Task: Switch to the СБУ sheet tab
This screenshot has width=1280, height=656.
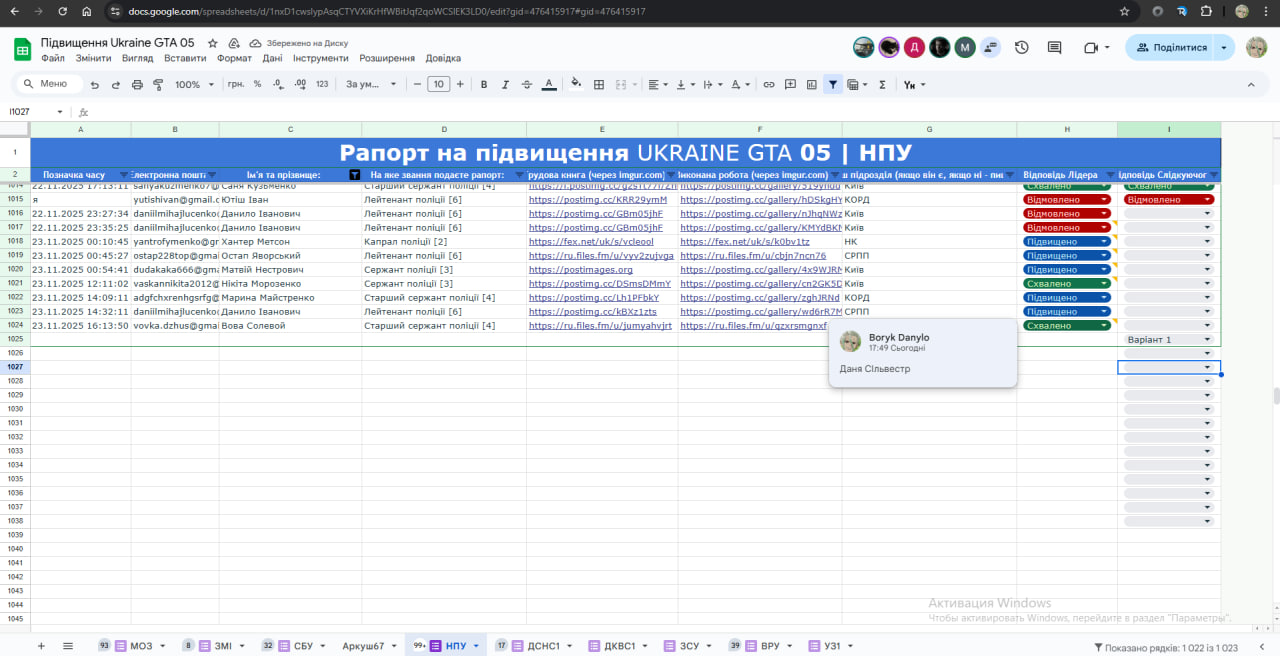Action: pos(303,646)
